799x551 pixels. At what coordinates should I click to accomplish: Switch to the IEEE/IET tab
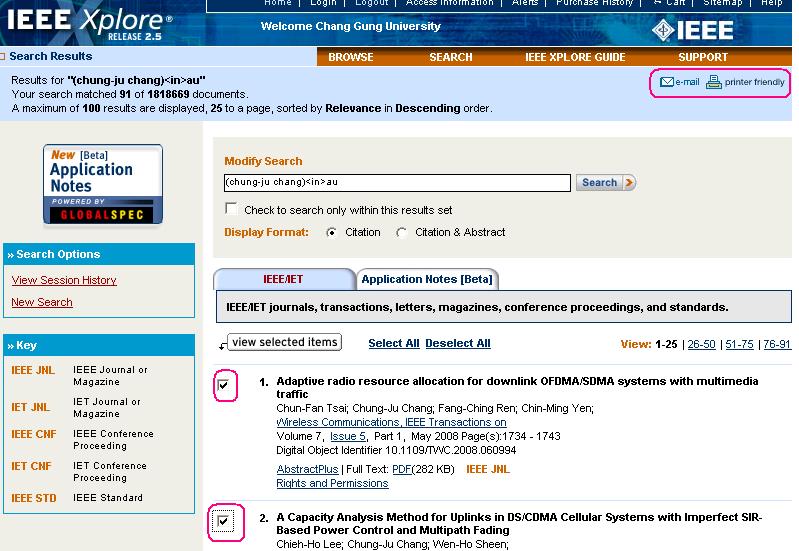pos(283,279)
